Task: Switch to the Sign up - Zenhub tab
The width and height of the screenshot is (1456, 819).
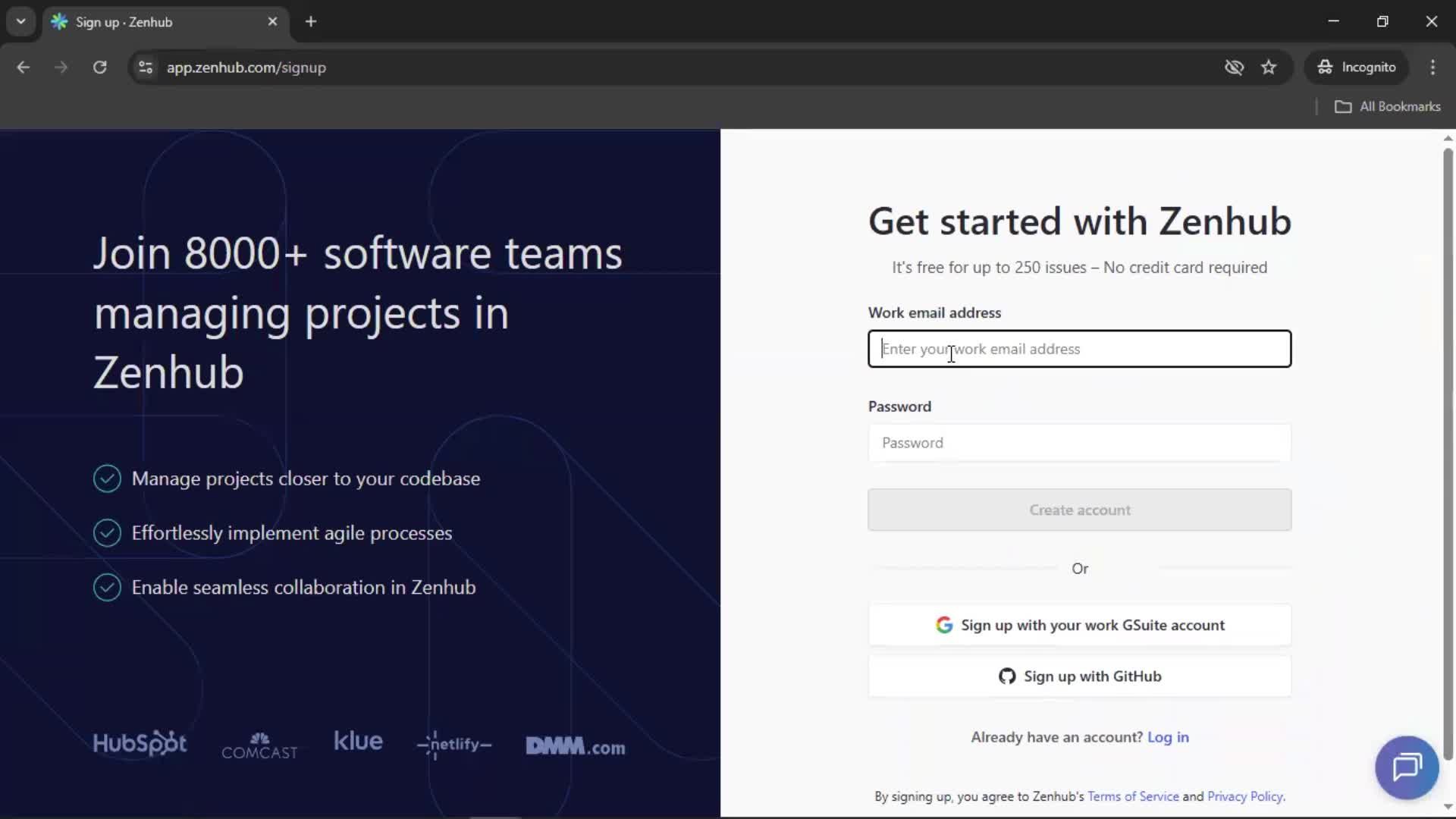Action: pyautogui.click(x=152, y=22)
